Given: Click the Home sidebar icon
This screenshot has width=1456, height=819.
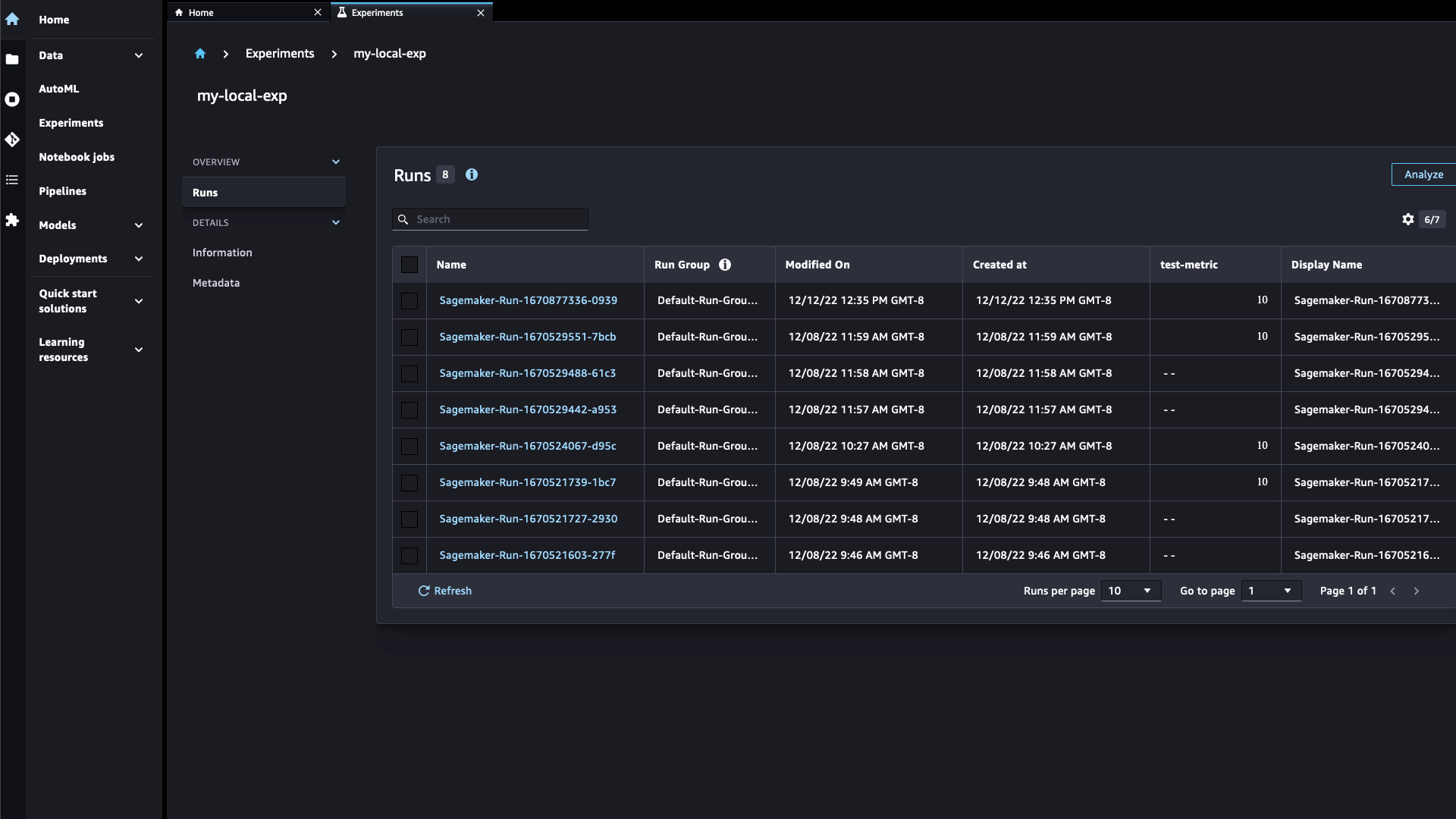Looking at the screenshot, I should (x=12, y=18).
